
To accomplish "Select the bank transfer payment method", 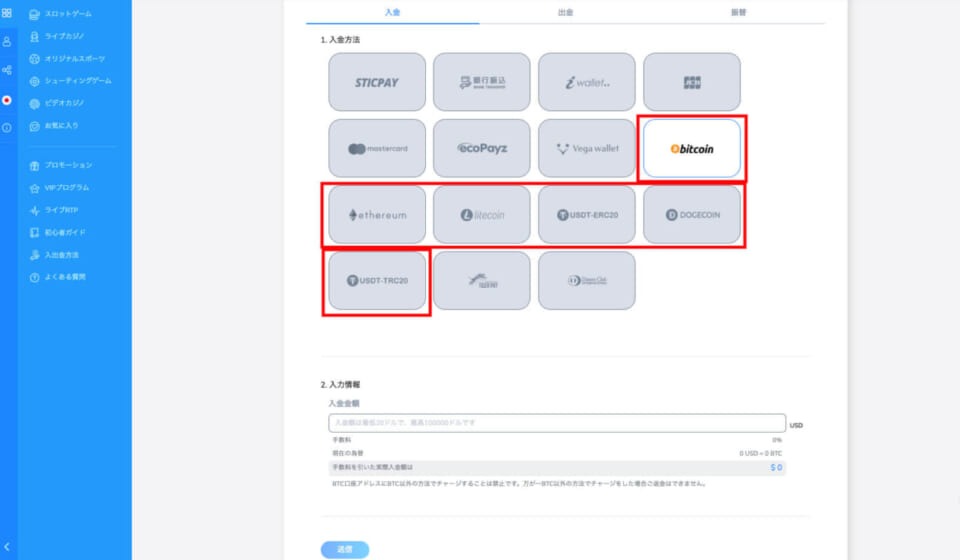I will pos(482,82).
